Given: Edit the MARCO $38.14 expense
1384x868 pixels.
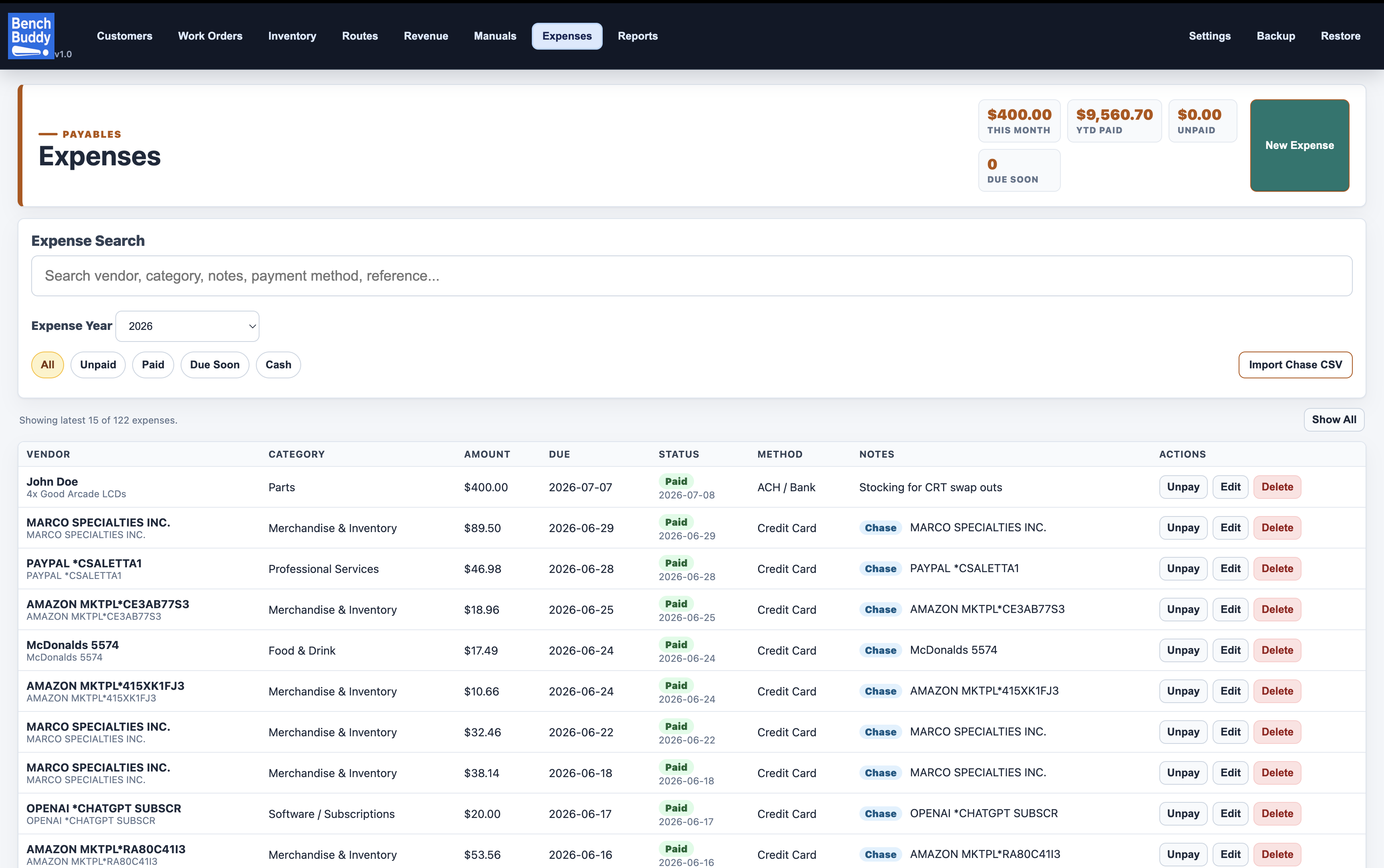Looking at the screenshot, I should [1230, 773].
